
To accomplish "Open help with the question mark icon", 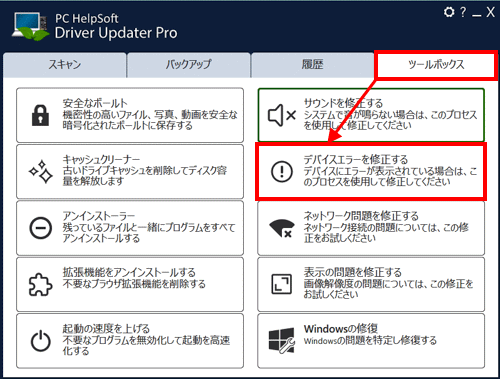I will pyautogui.click(x=463, y=12).
